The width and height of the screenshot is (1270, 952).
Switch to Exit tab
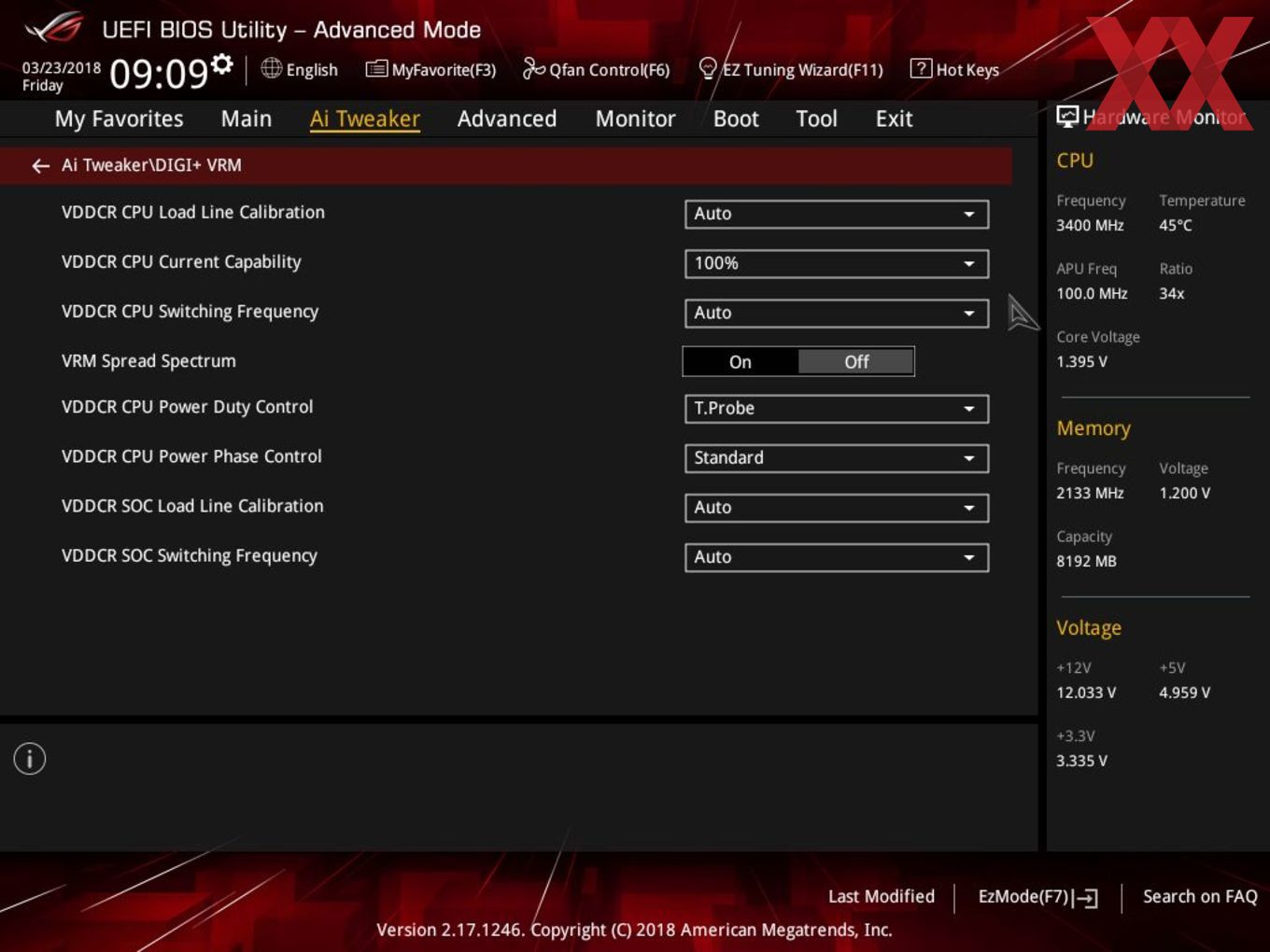pyautogui.click(x=894, y=119)
